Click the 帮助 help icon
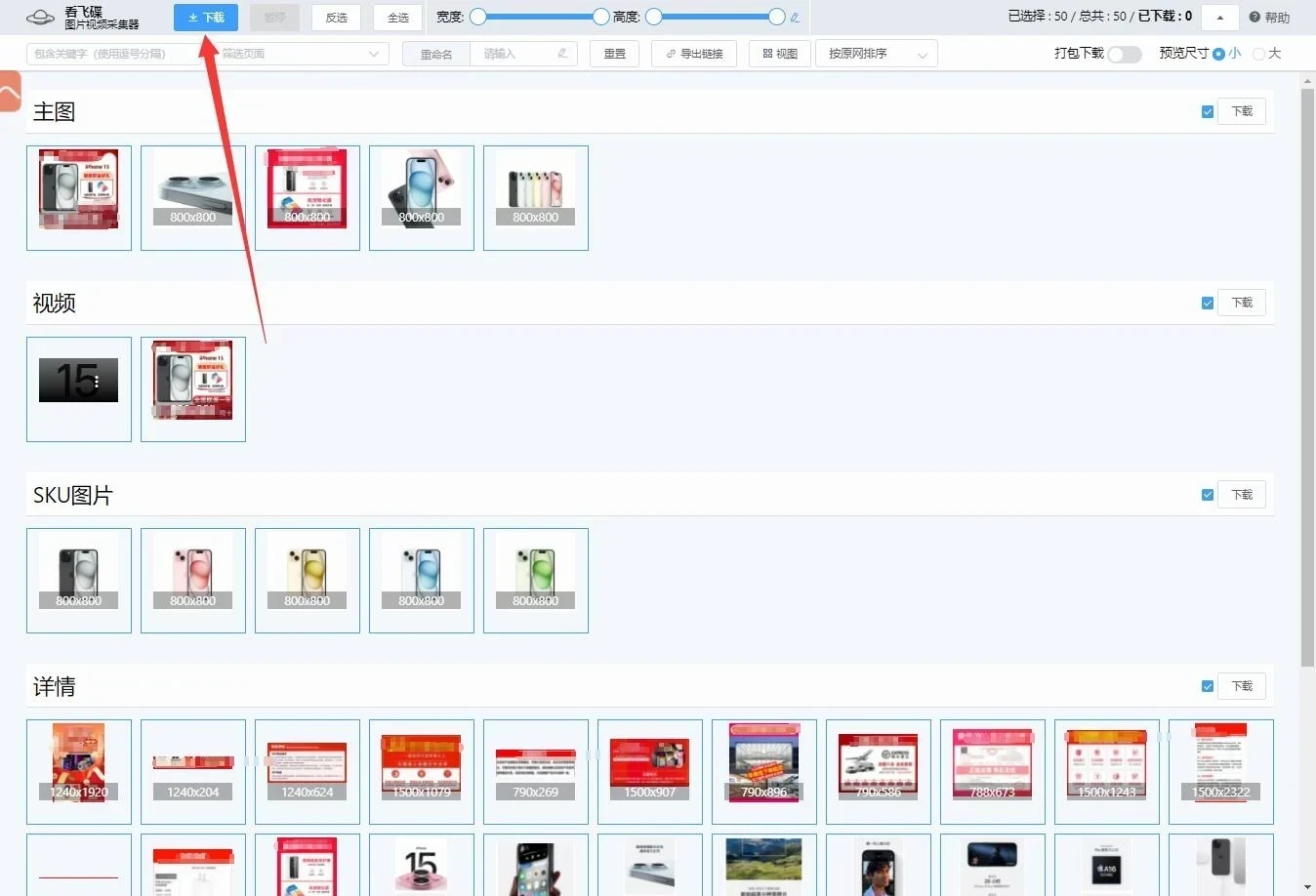1316x896 pixels. pyautogui.click(x=1254, y=18)
